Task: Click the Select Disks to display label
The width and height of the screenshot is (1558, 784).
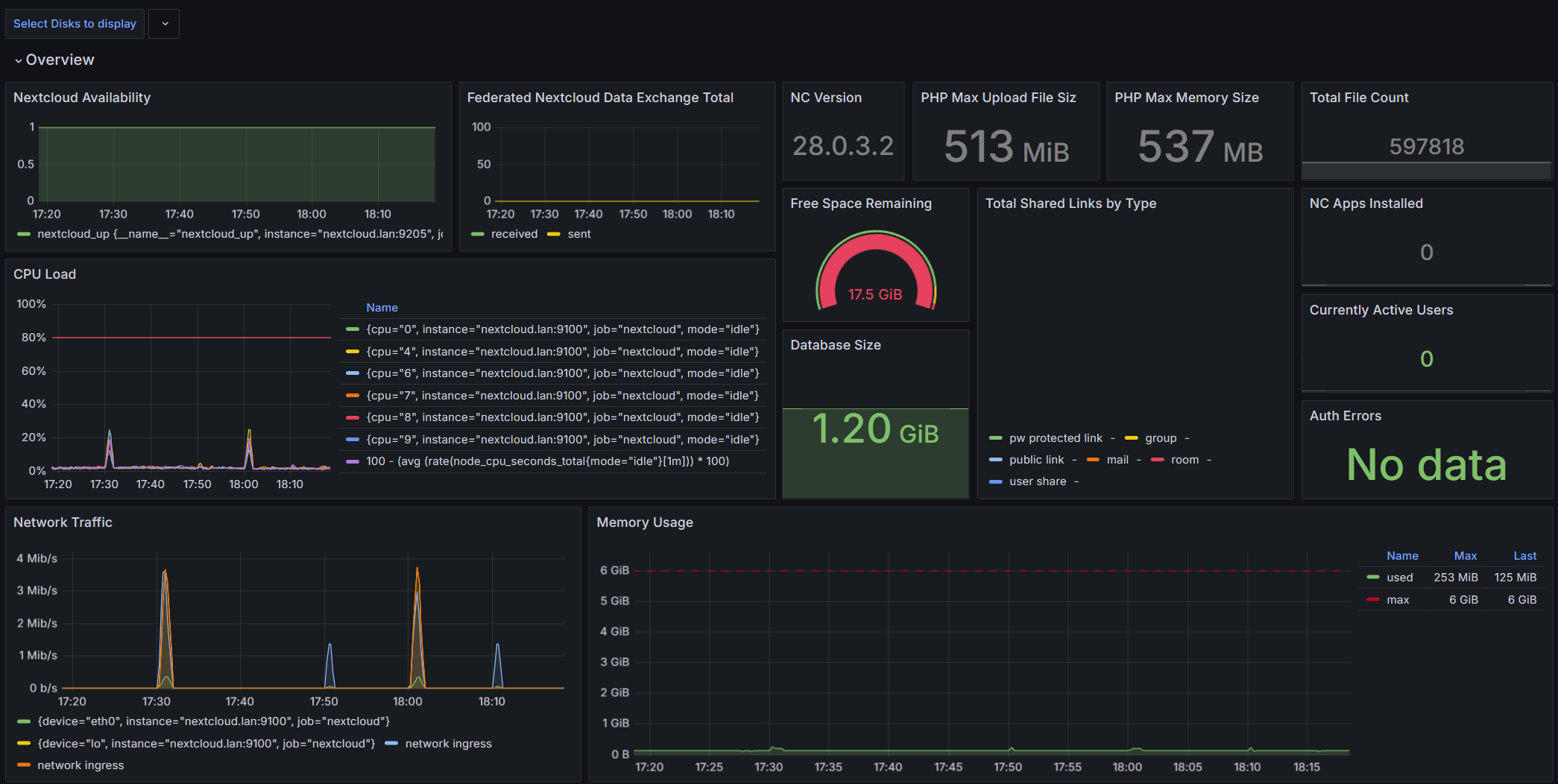Action: (x=75, y=24)
